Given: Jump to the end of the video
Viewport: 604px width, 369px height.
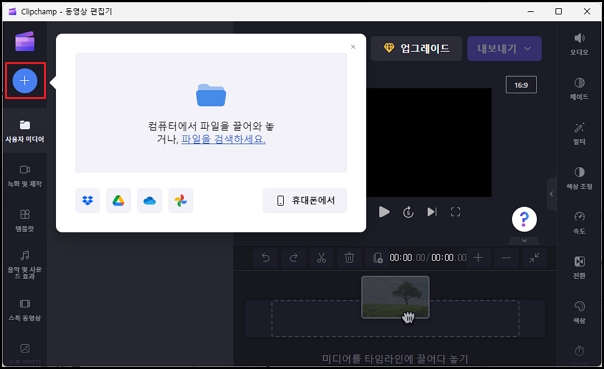Looking at the screenshot, I should (x=432, y=212).
